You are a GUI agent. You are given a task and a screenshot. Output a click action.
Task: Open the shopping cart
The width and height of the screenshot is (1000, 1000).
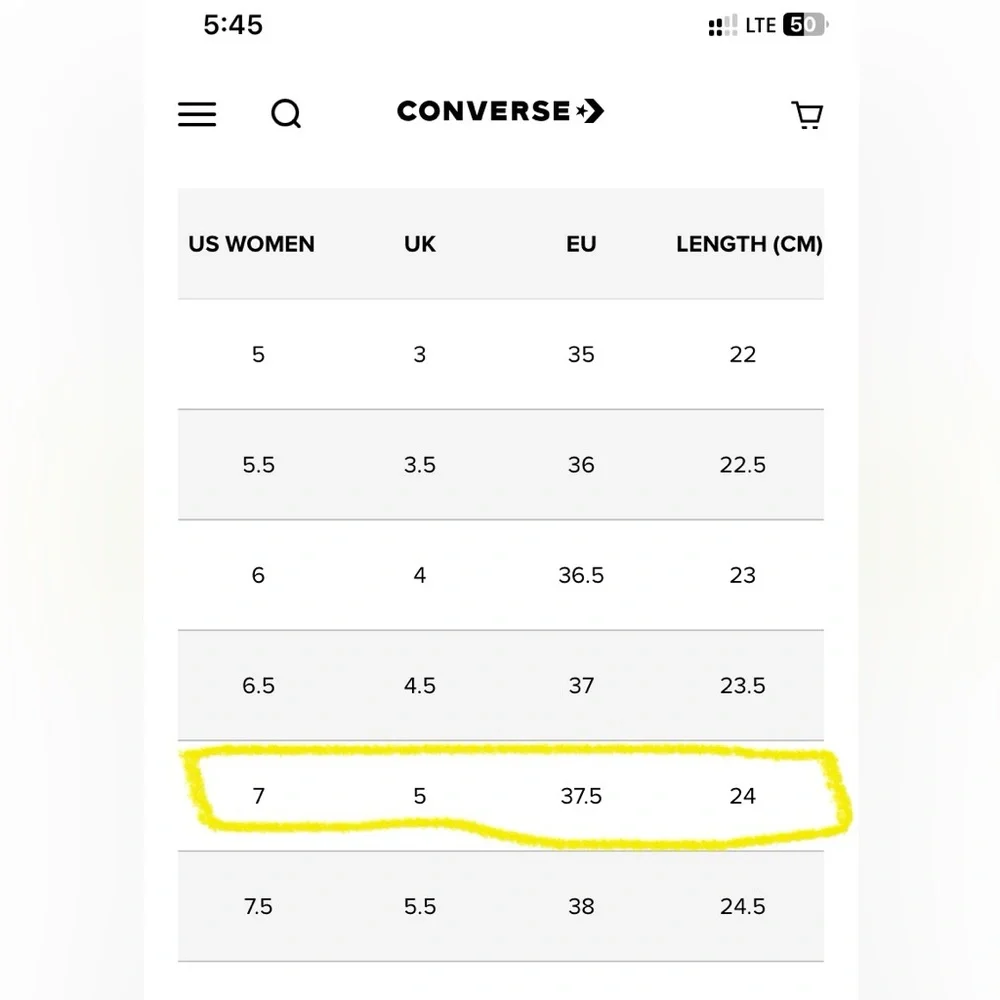coord(807,115)
